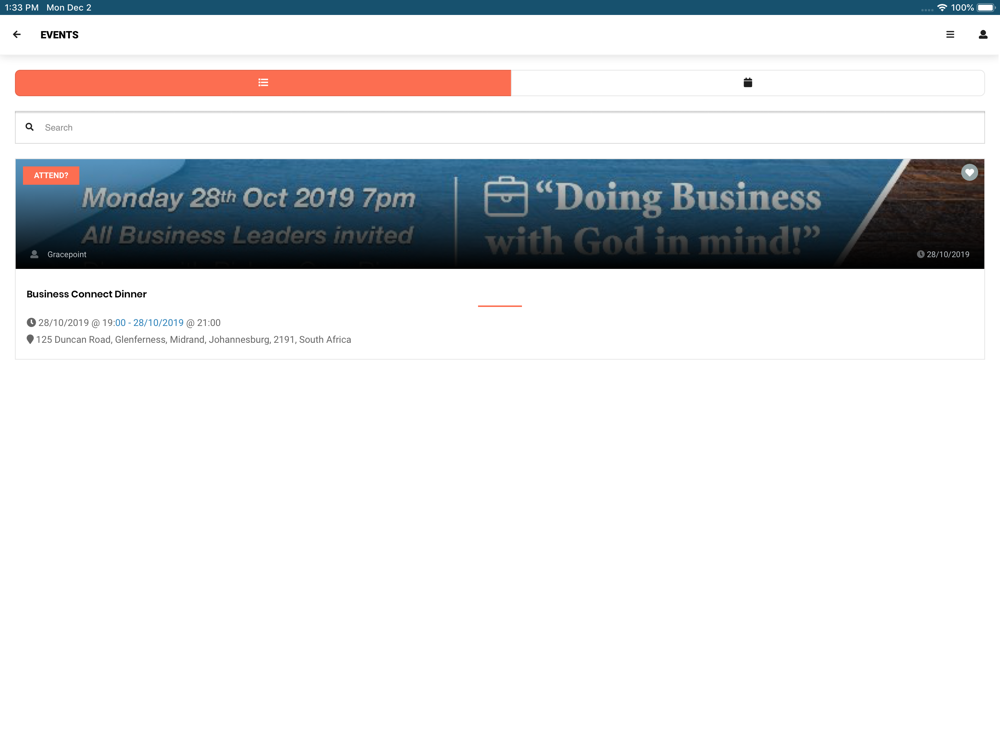Open the Business Connect Dinner title
The image size is (1000, 750).
pos(87,294)
